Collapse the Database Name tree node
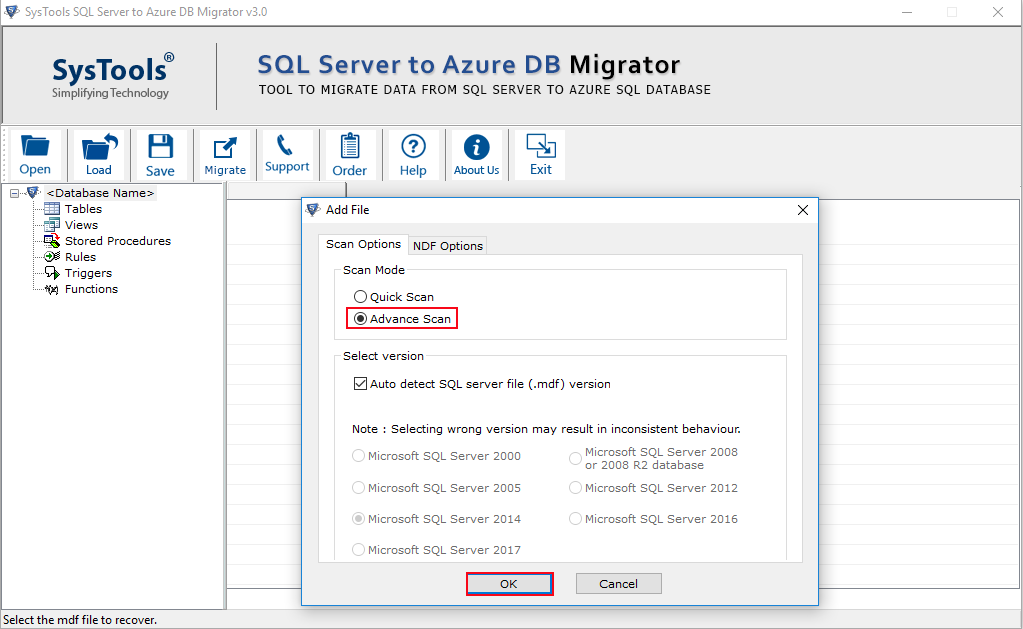This screenshot has height=629, width=1023. 15,193
